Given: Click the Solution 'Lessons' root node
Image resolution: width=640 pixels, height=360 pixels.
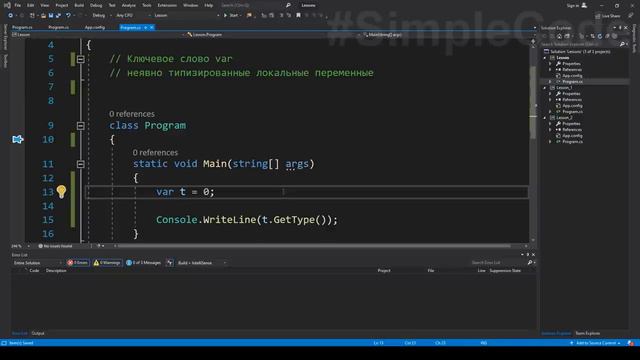Looking at the screenshot, I should [580, 52].
